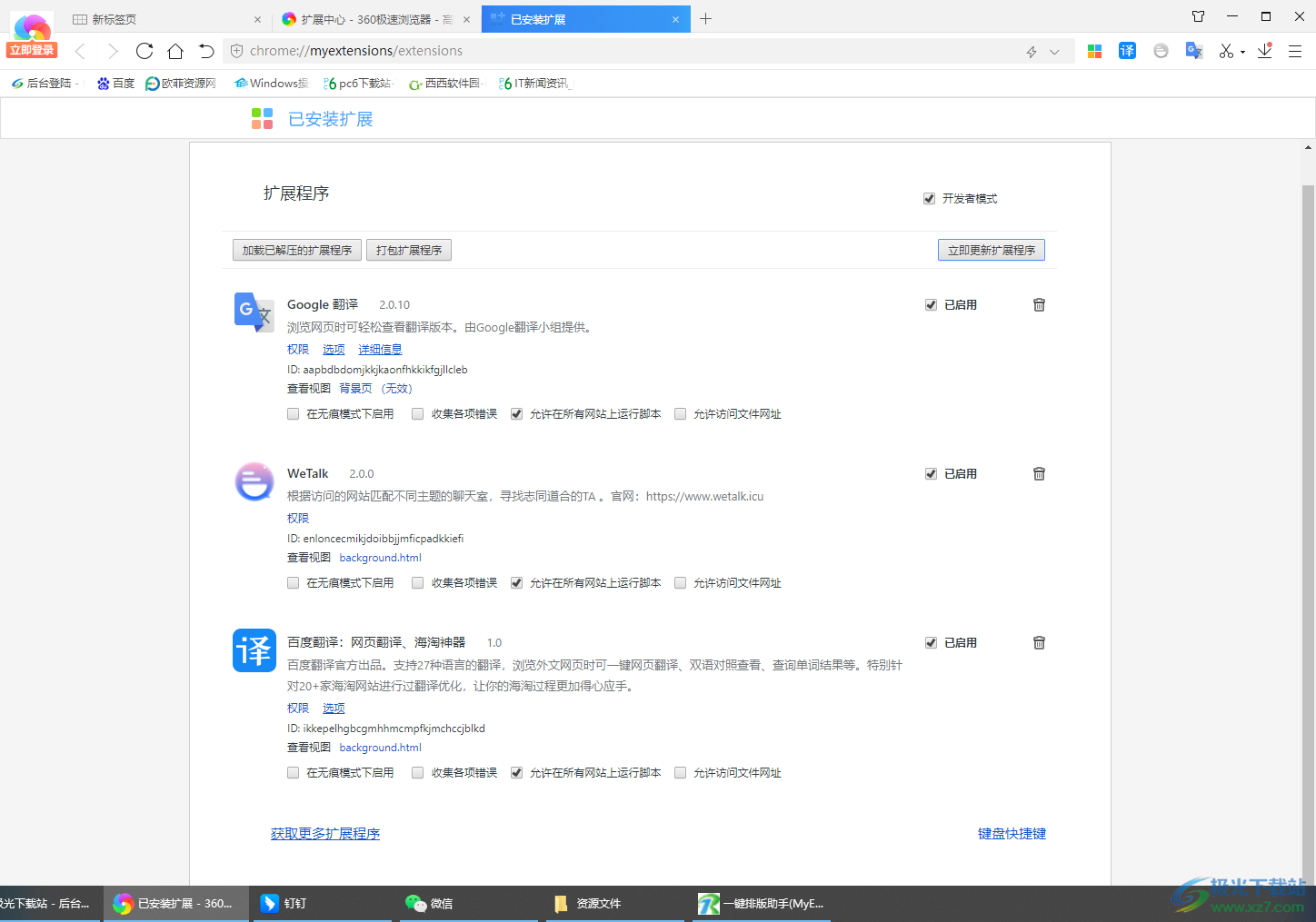Open the browser main hamburger menu
The width and height of the screenshot is (1316, 922).
pos(1295,52)
